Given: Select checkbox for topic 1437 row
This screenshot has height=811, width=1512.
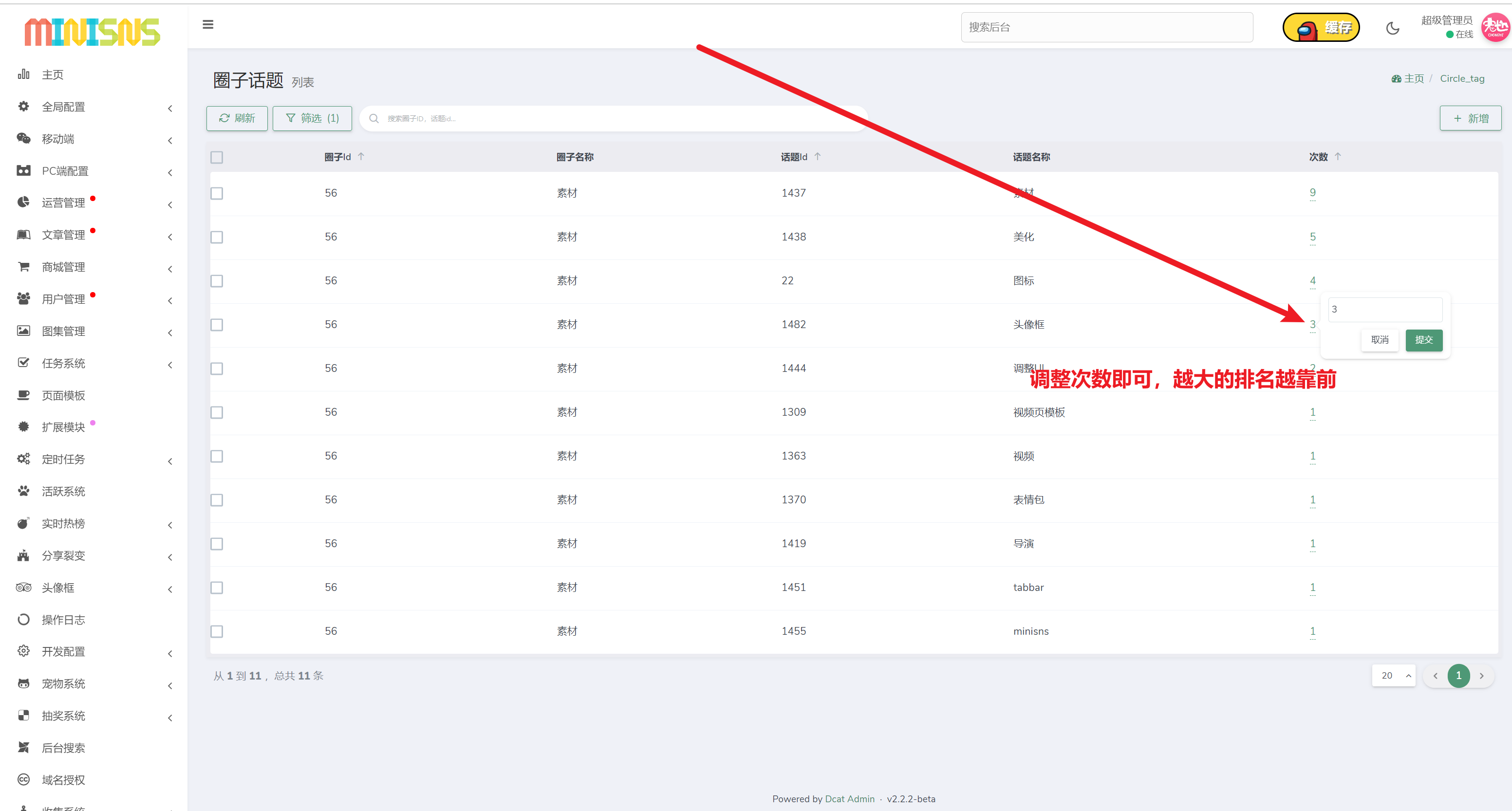Looking at the screenshot, I should pyautogui.click(x=217, y=193).
